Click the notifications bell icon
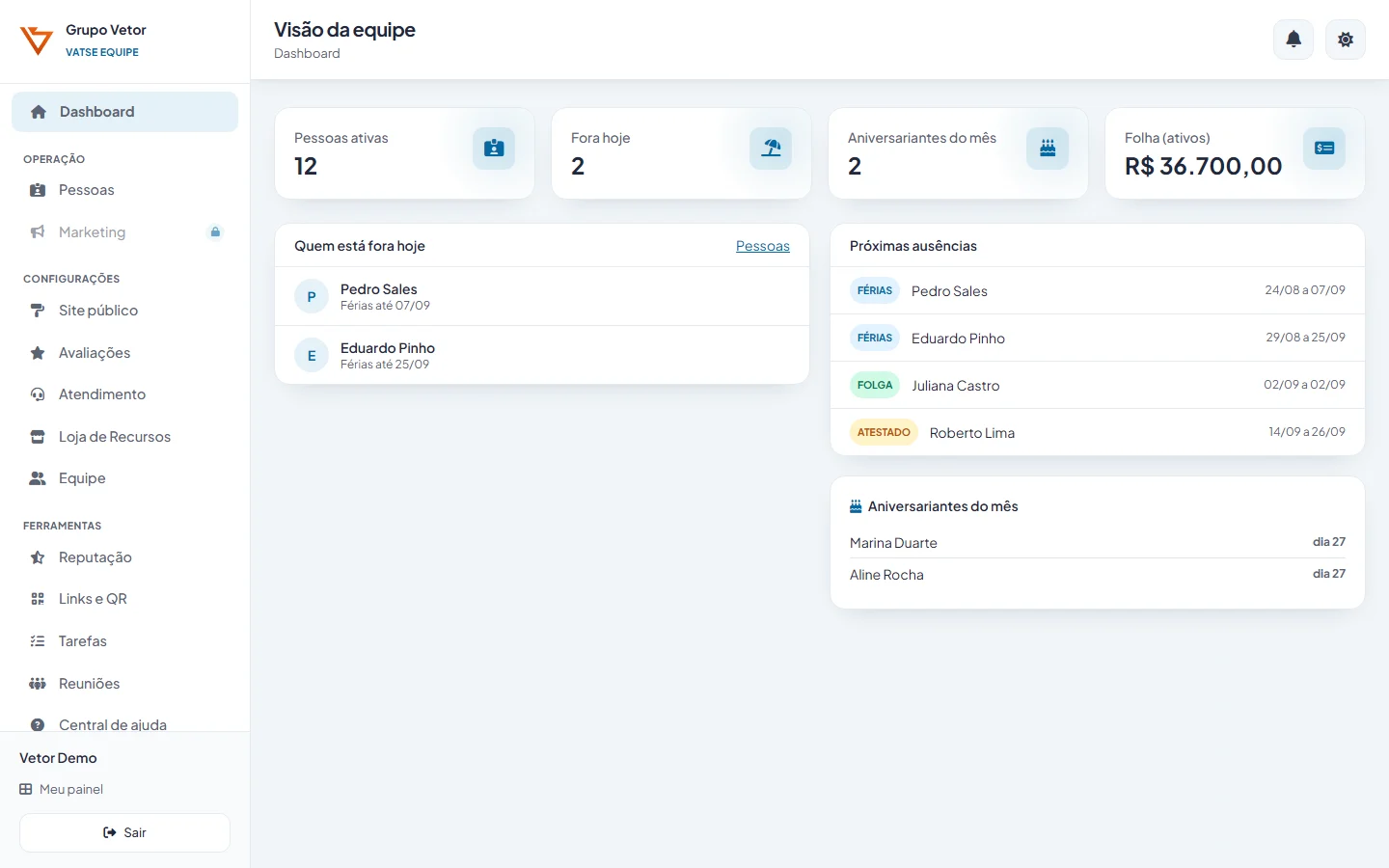This screenshot has height=868, width=1389. (x=1294, y=40)
